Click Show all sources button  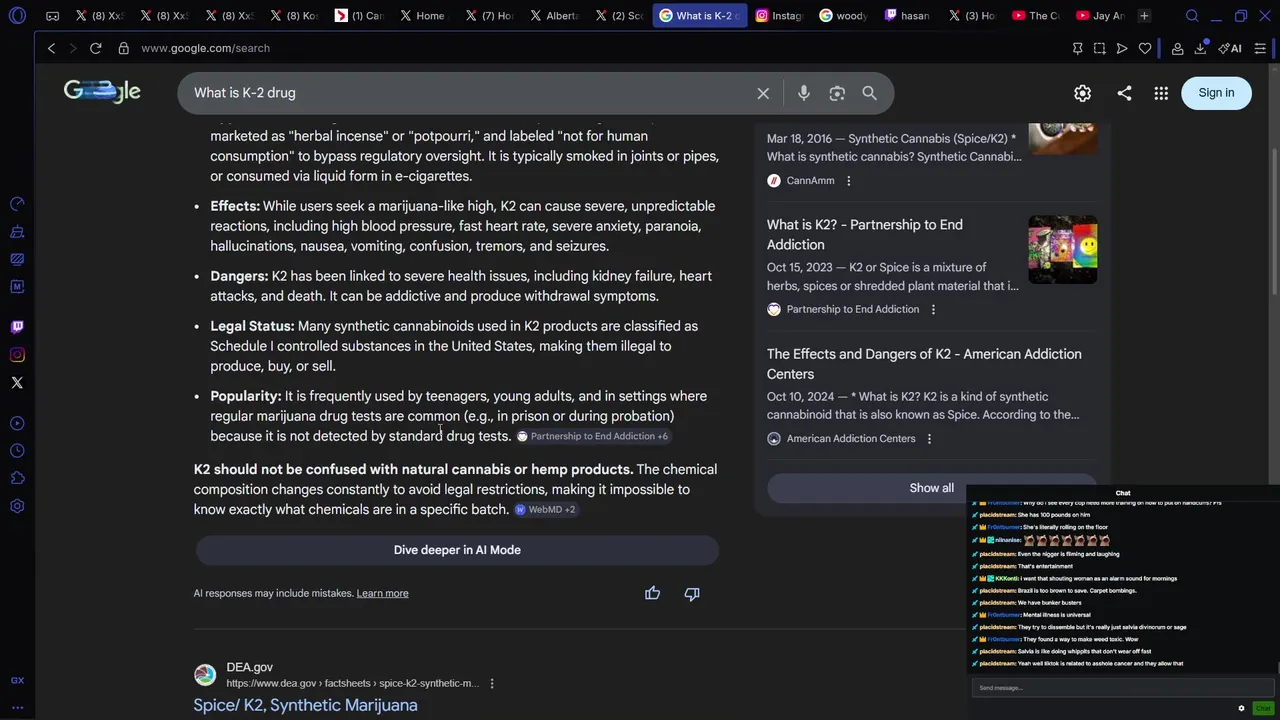click(x=931, y=488)
